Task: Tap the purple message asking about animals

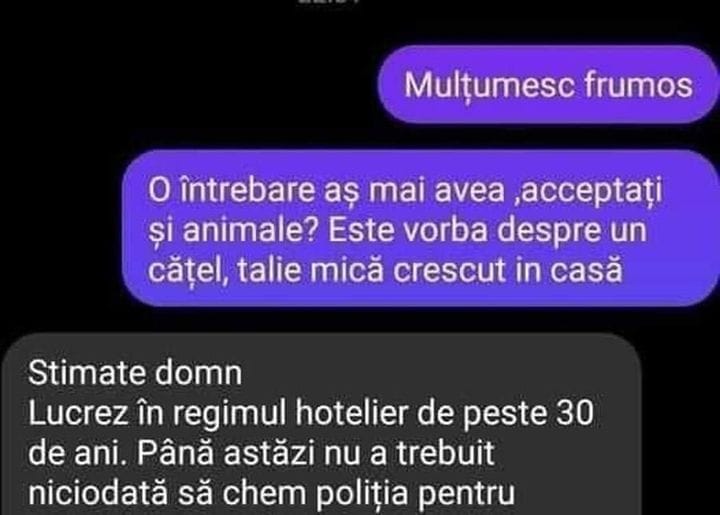Action: click(420, 228)
